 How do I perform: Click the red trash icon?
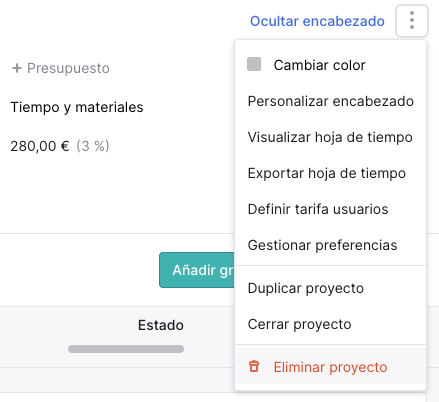click(x=254, y=366)
